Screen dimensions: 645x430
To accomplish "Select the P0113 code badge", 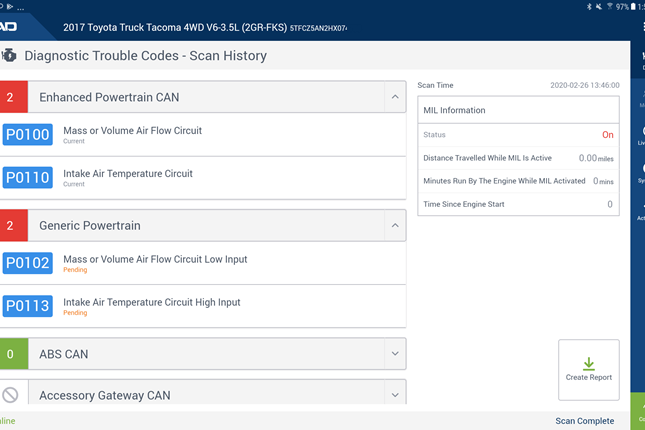I will [x=27, y=306].
